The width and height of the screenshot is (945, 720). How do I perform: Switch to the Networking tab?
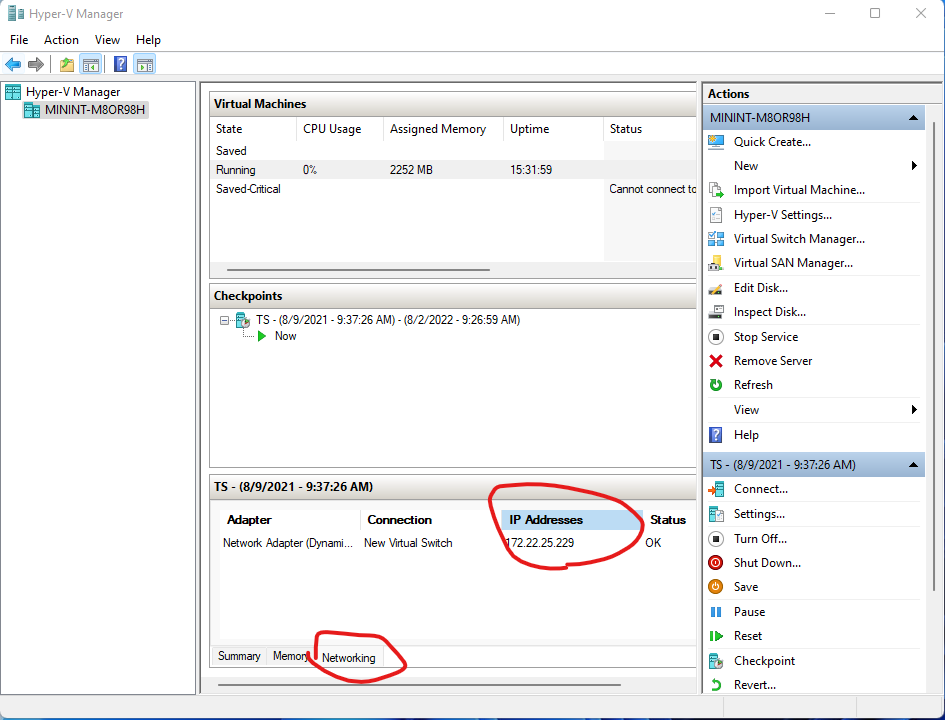348,658
